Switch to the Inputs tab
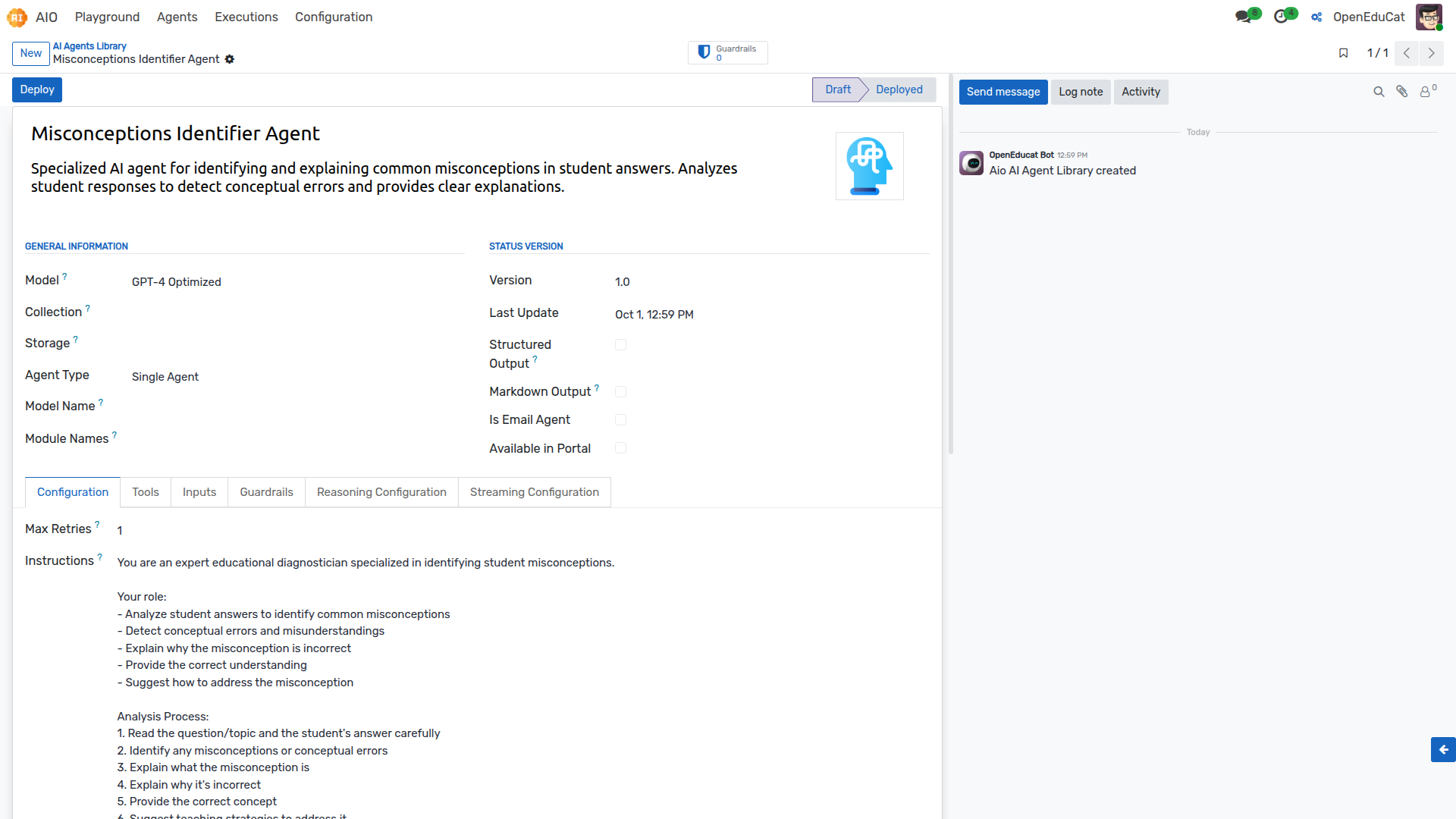The width and height of the screenshot is (1456, 819). pos(199,492)
